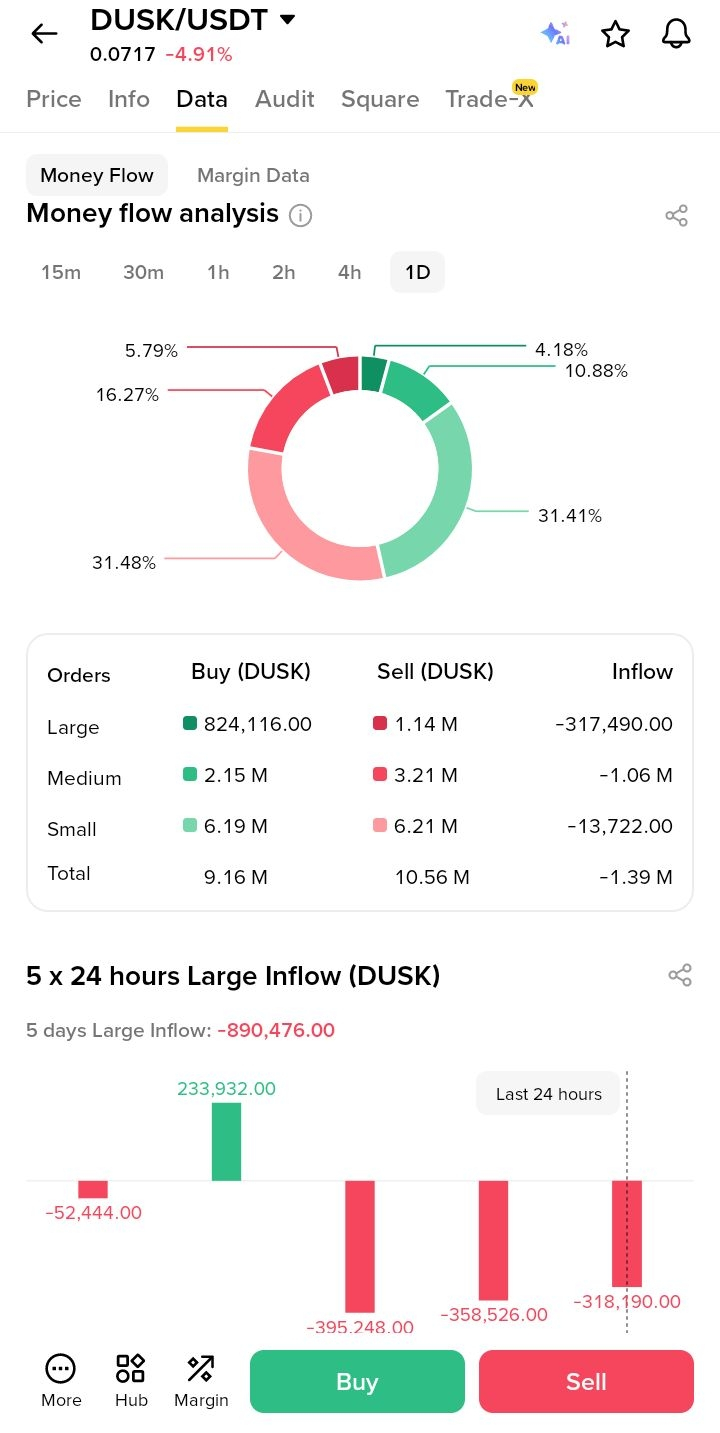
Task: Open Money flow analysis info icon
Action: coord(300,215)
